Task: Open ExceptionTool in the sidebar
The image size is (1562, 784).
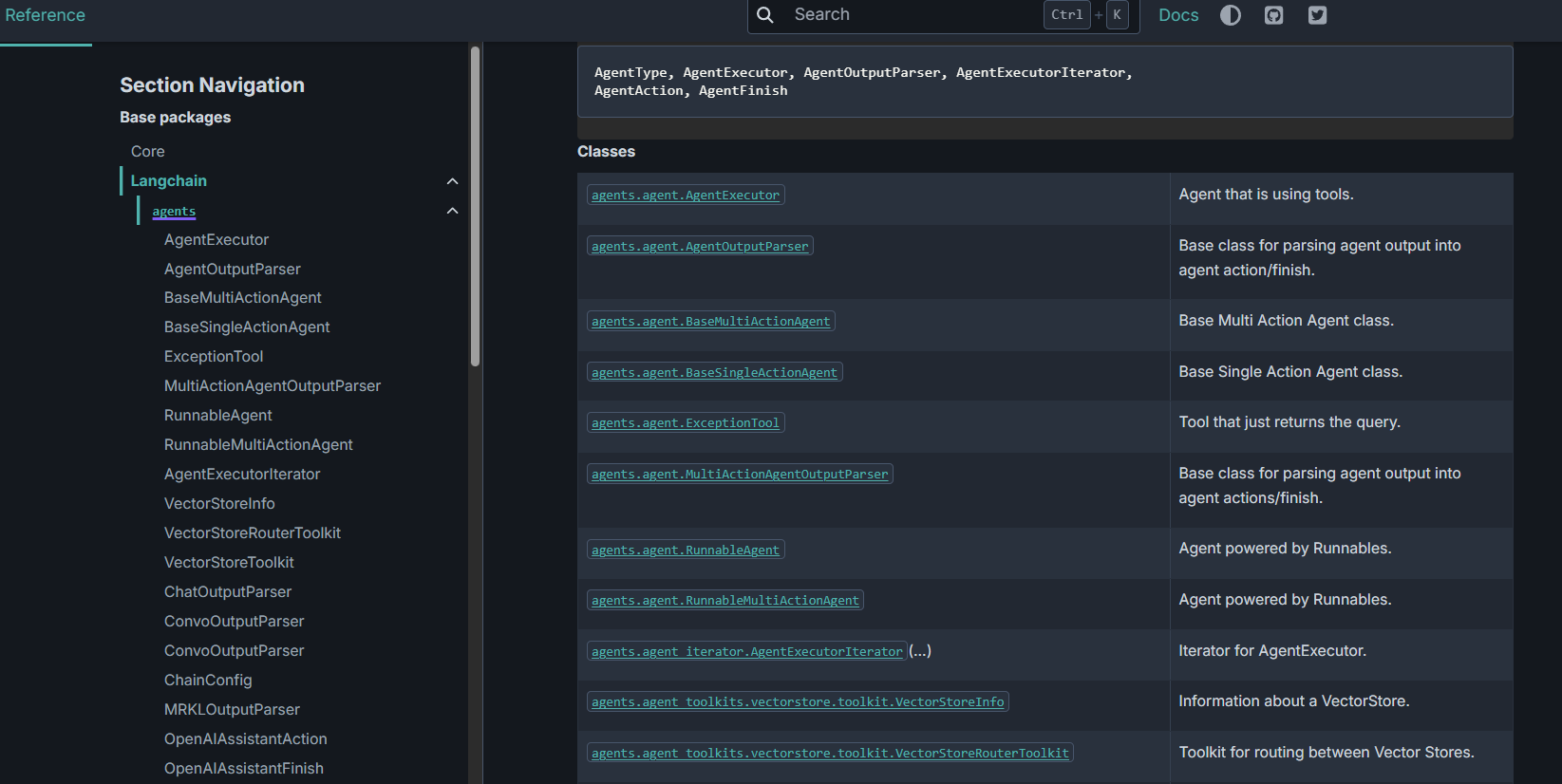Action: [x=214, y=357]
